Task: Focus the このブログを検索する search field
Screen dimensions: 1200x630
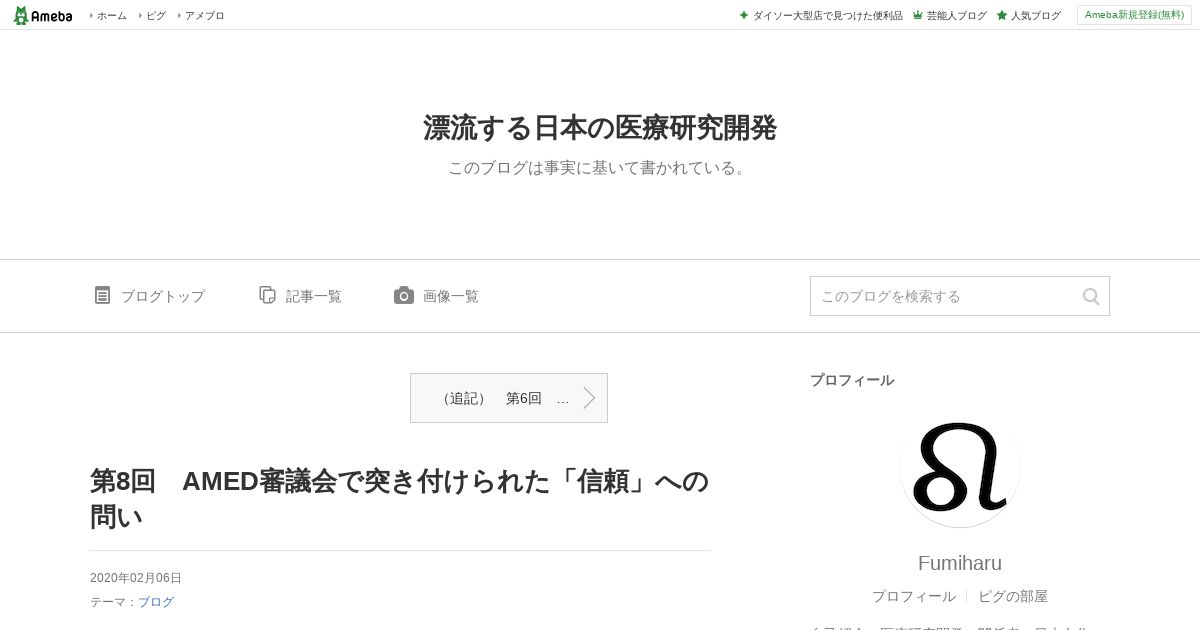Action: tap(945, 296)
